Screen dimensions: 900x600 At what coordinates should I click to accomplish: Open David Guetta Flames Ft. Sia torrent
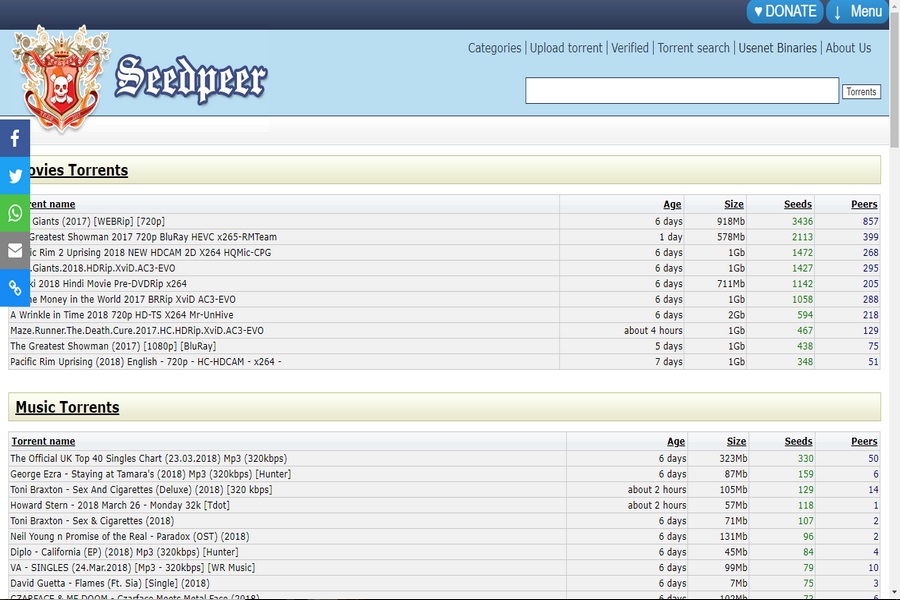click(110, 583)
